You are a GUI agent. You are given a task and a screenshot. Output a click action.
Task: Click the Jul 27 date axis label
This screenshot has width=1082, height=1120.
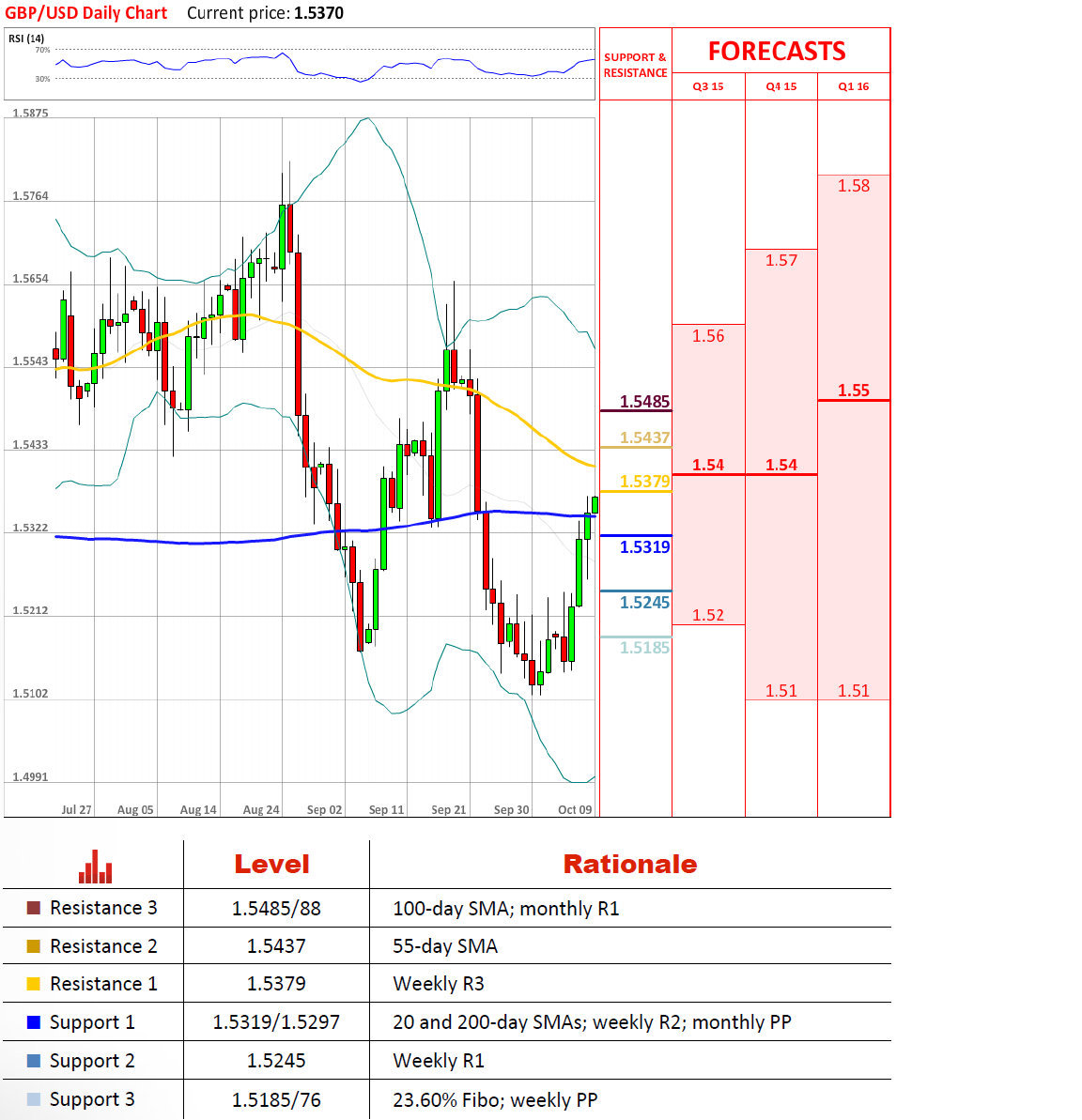click(76, 810)
